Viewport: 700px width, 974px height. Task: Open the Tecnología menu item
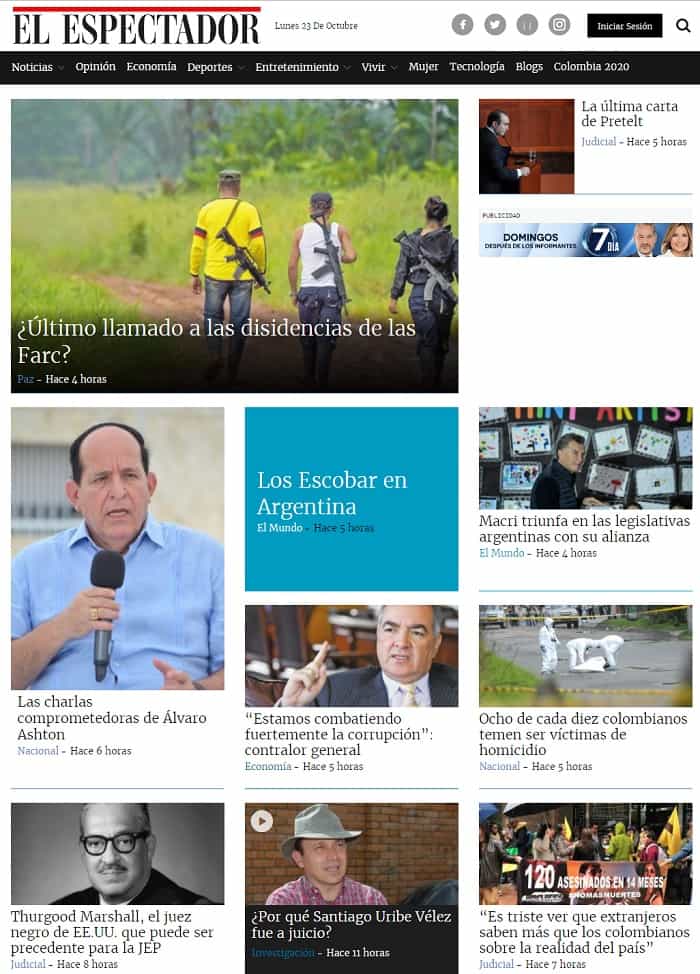tap(476, 66)
